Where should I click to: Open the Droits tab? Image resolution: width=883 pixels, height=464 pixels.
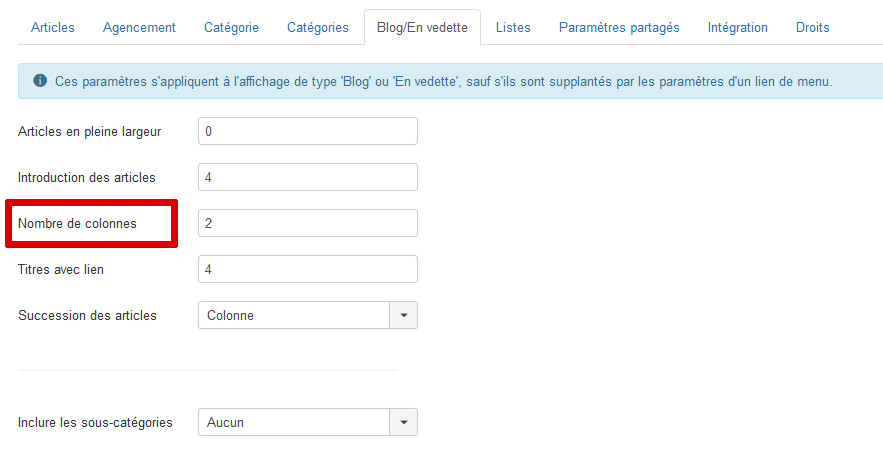tap(813, 28)
